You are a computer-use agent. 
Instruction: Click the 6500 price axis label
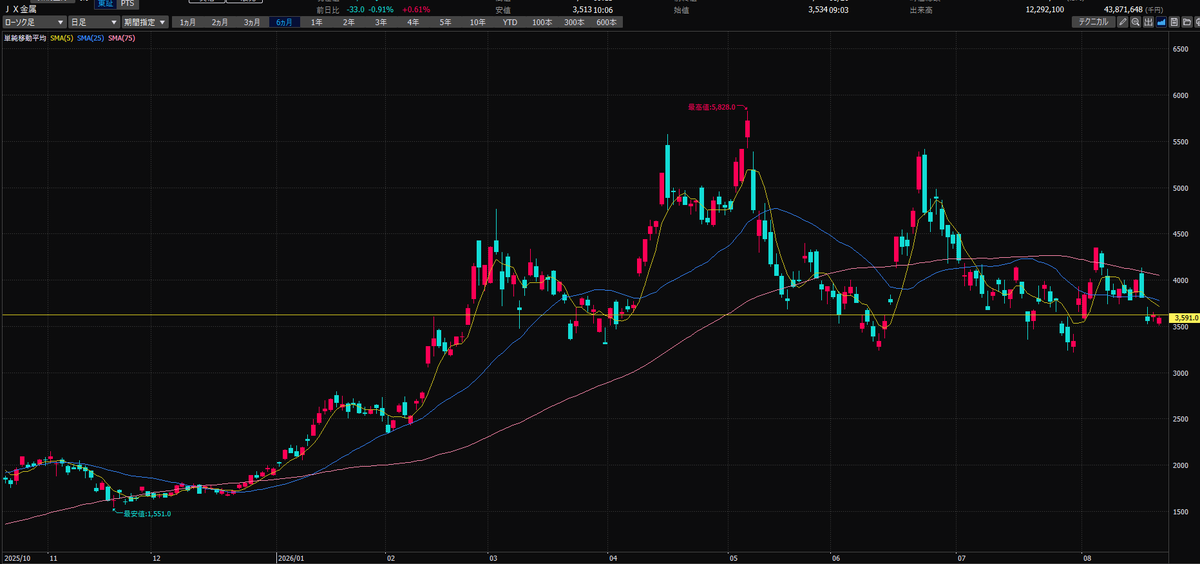1181,48
